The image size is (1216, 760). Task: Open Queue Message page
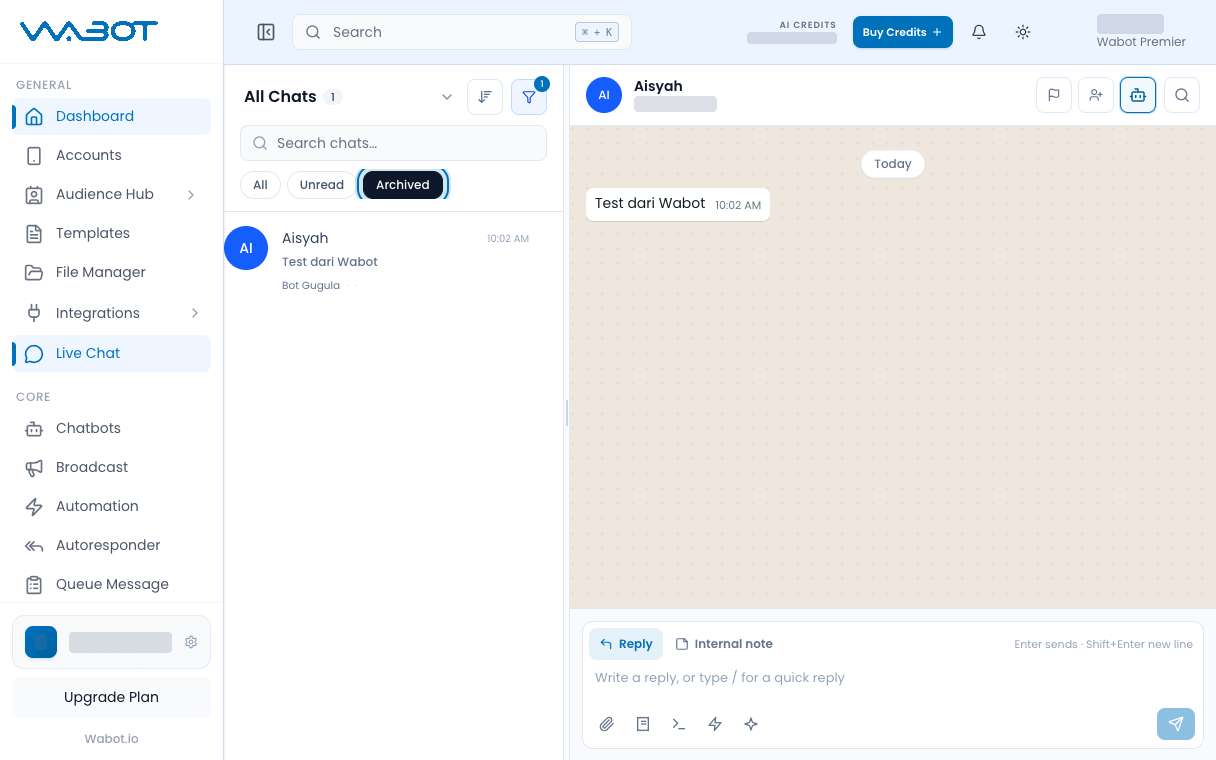pos(112,584)
